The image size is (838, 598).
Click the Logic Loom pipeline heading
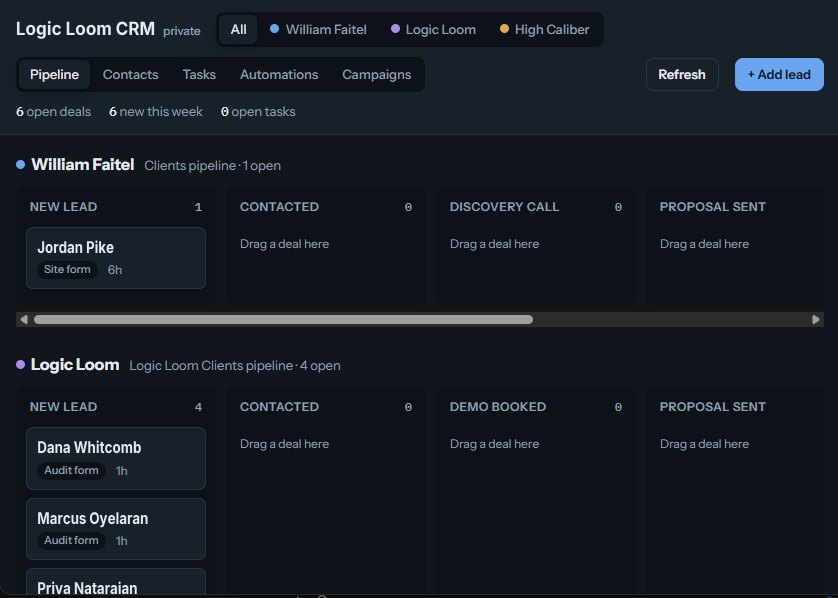click(x=75, y=364)
